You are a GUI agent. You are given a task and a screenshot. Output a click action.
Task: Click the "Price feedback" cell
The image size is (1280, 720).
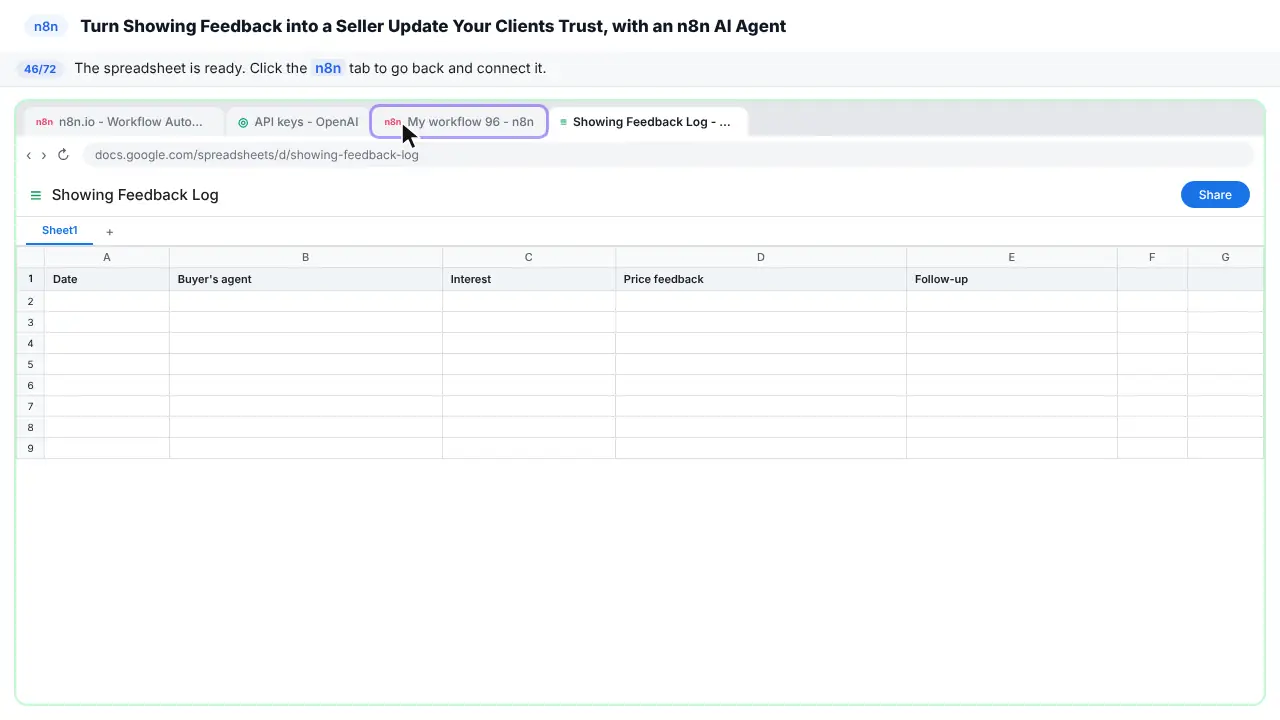coord(761,279)
